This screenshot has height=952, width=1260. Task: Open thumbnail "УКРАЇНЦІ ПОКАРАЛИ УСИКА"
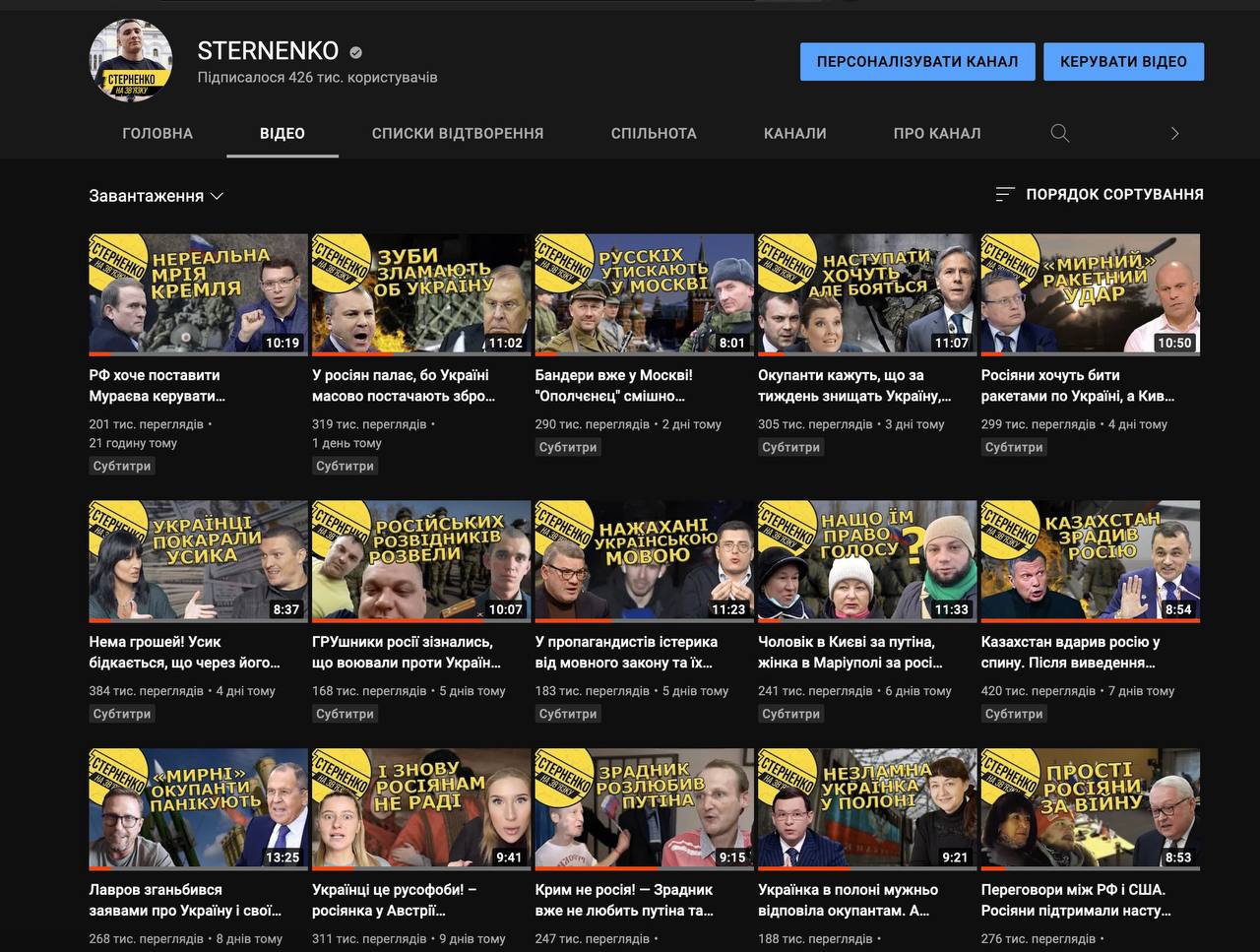click(x=199, y=561)
